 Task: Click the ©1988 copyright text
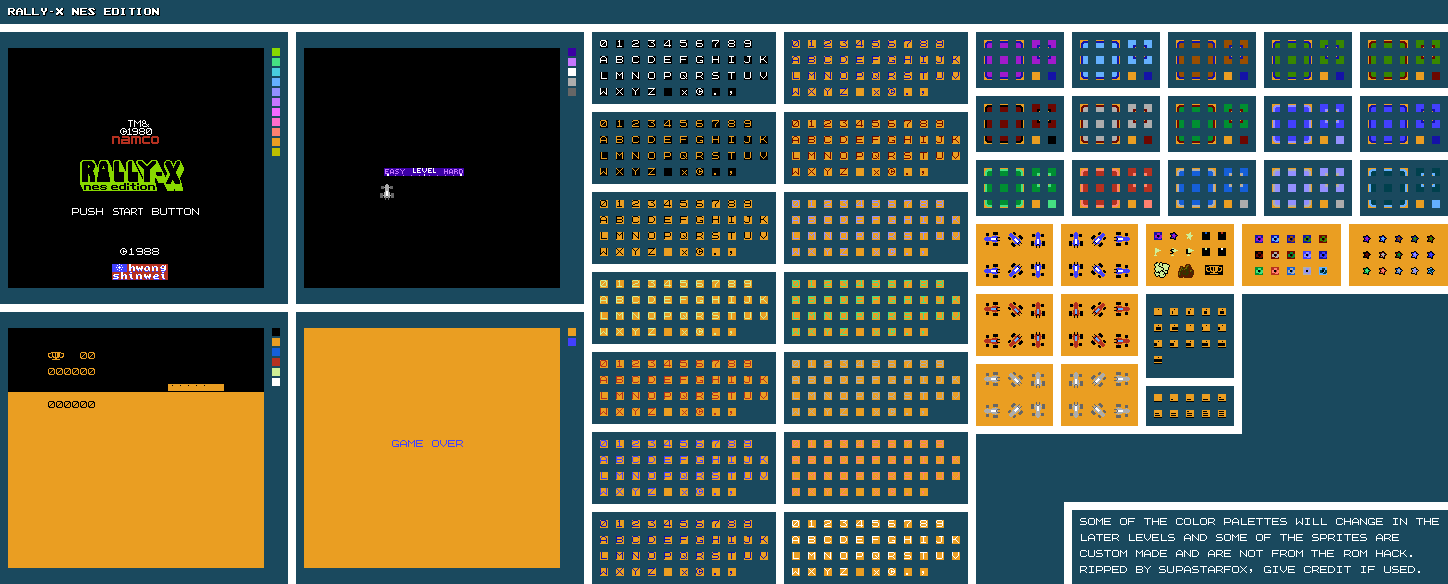coord(139,251)
